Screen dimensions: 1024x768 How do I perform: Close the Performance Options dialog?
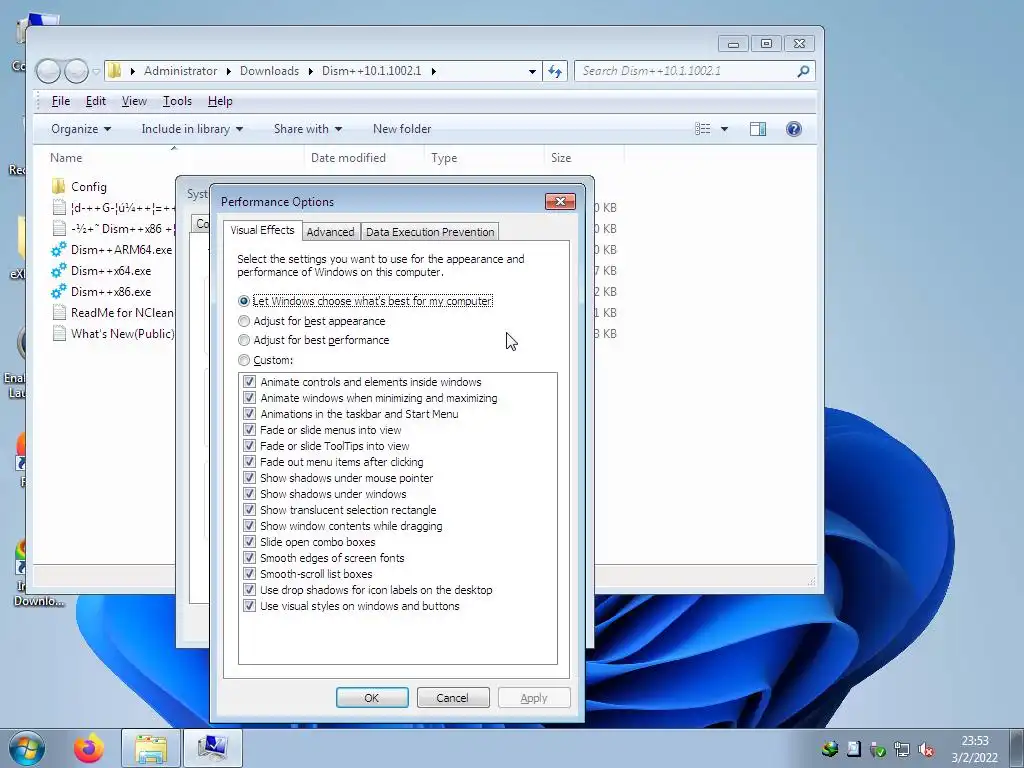pos(560,202)
